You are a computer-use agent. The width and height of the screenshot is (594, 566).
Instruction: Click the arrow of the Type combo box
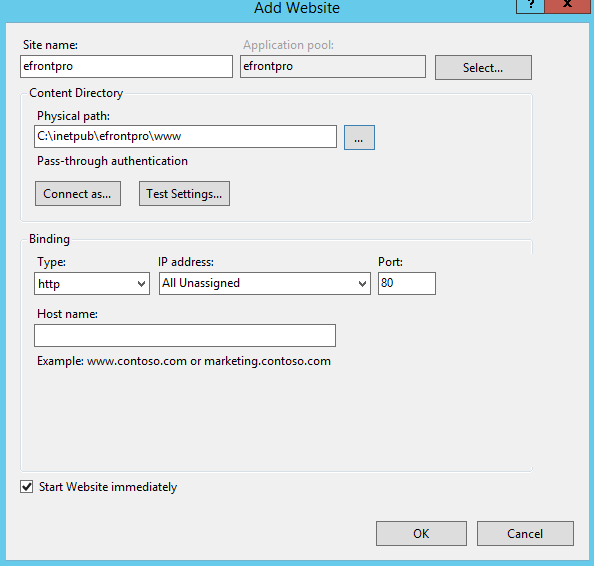141,284
